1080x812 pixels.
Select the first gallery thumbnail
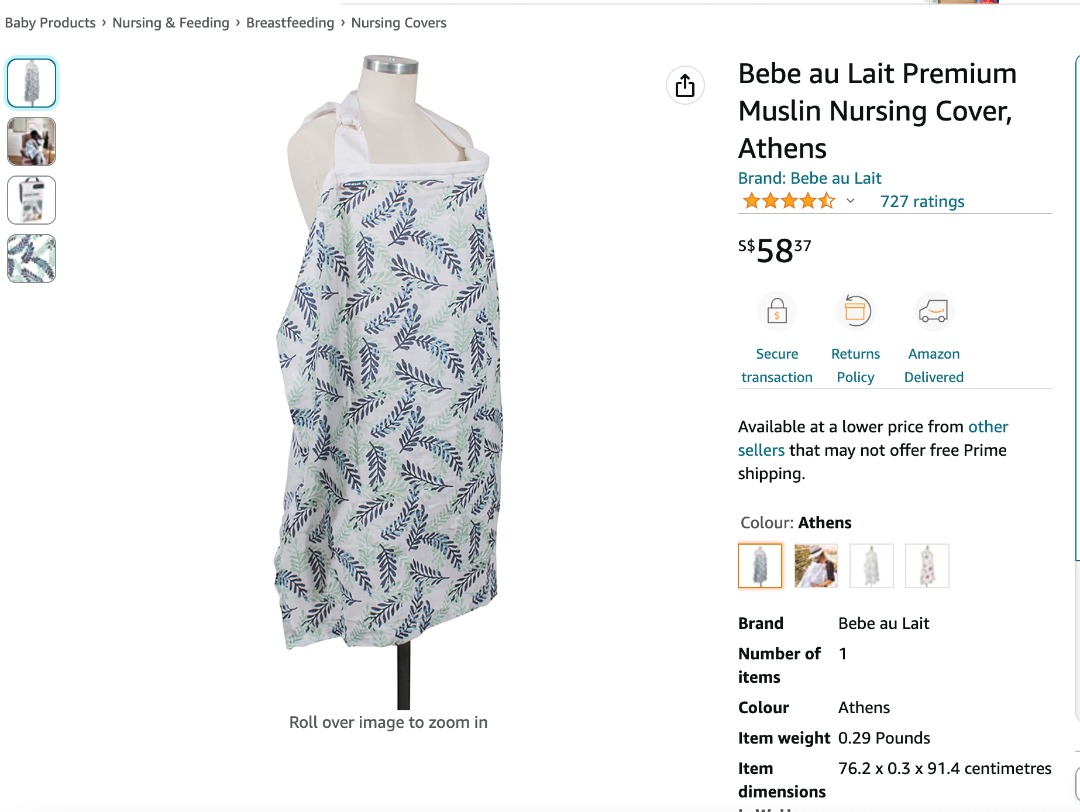click(31, 84)
